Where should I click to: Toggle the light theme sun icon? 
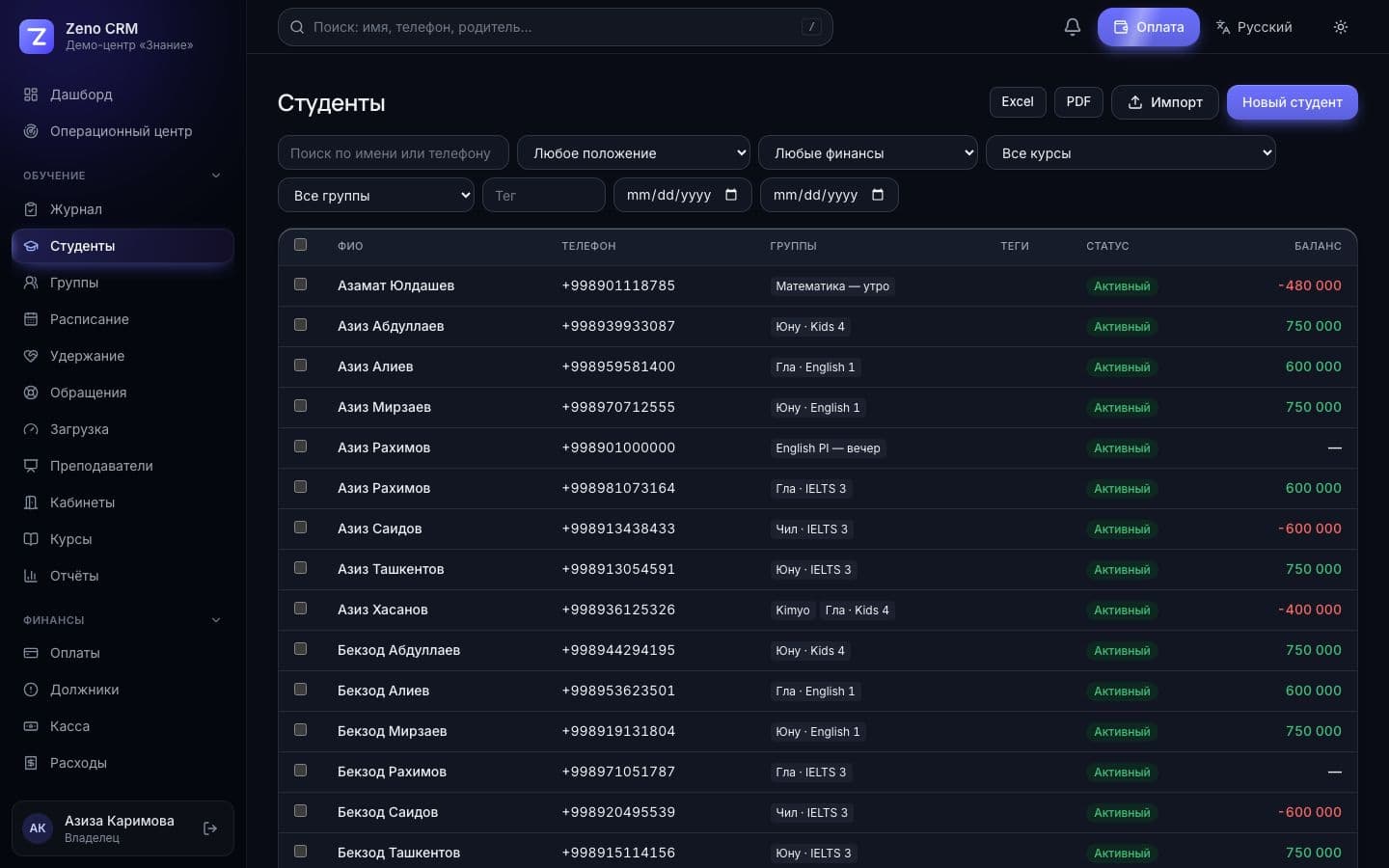[x=1341, y=27]
